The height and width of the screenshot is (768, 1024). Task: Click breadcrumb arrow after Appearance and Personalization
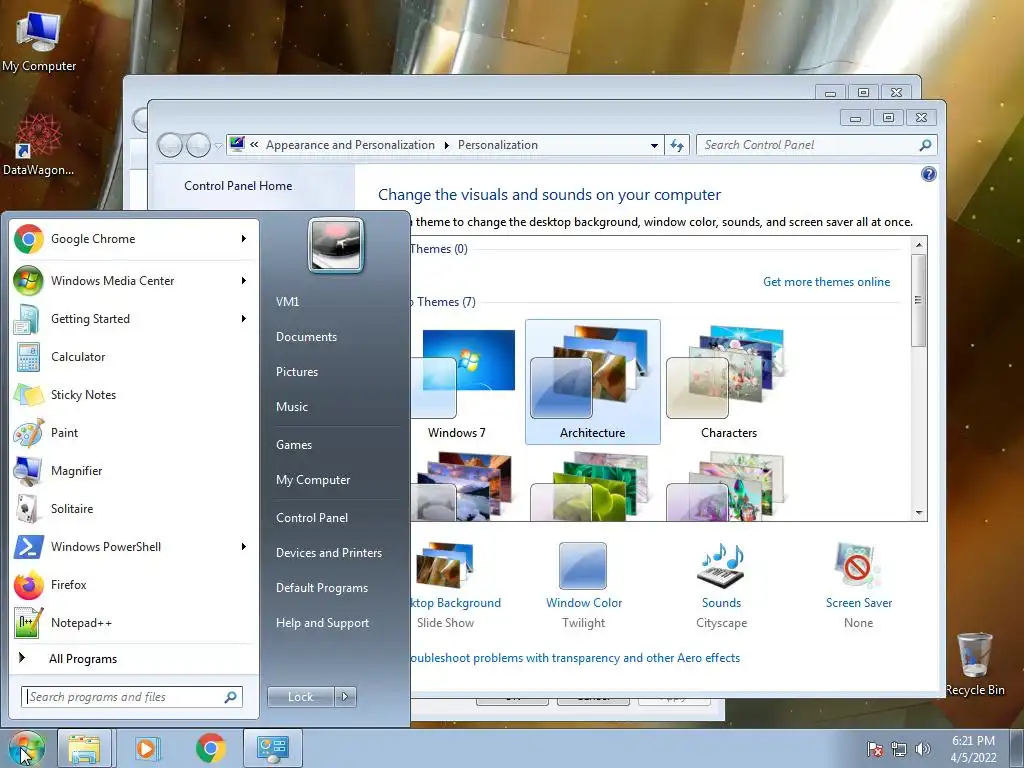pos(447,145)
